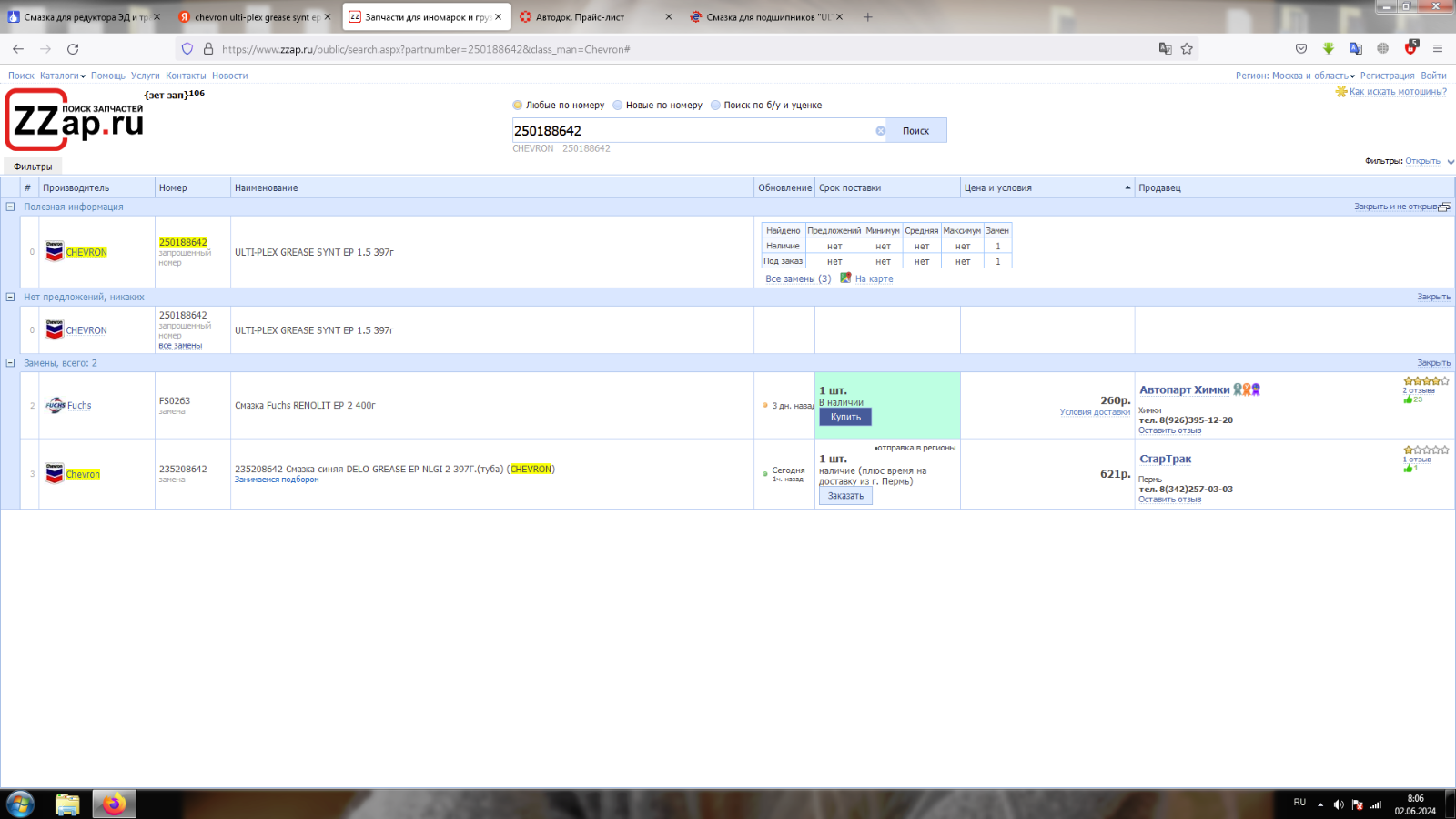This screenshot has width=1456, height=819.
Task: Show hidden icons in the system tray
Action: 1320,804
